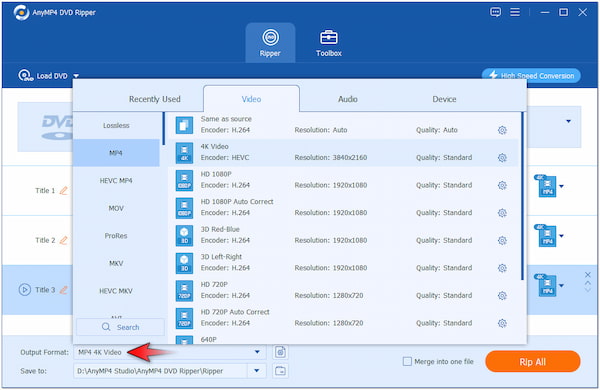Click the HD 720P Auto Correct icon
The width and height of the screenshot is (600, 390).
pos(184,318)
